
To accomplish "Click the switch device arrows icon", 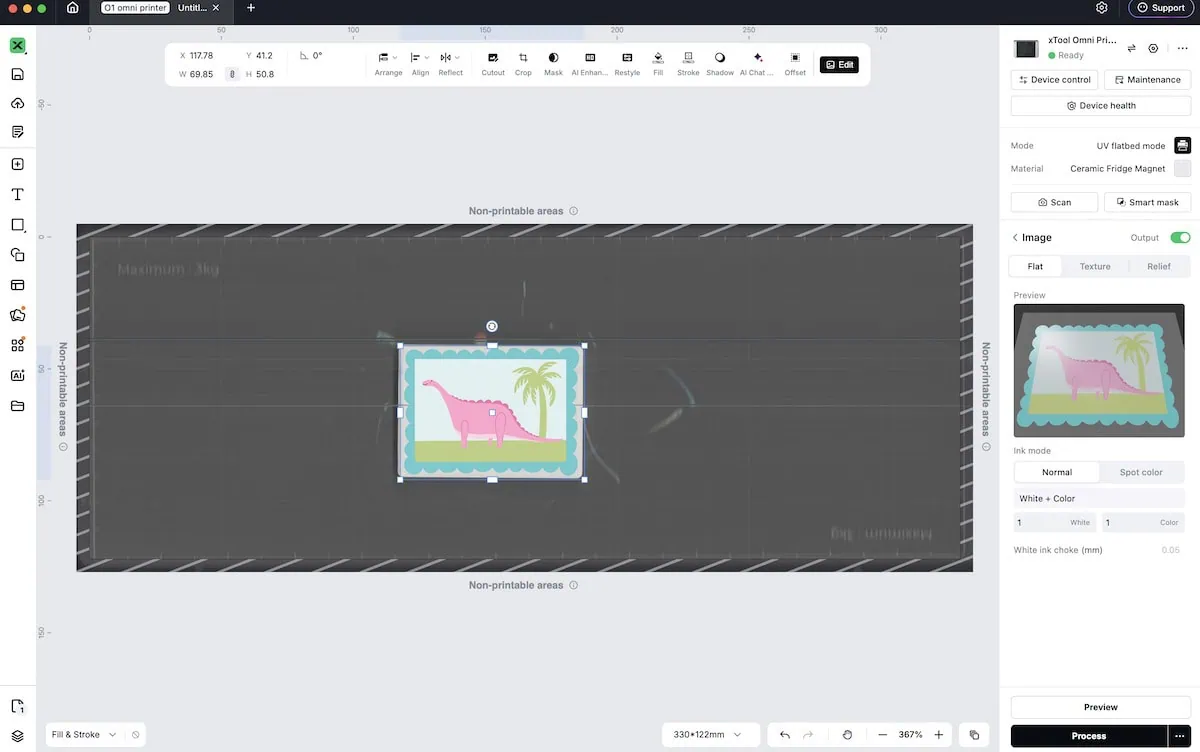I will [1131, 48].
